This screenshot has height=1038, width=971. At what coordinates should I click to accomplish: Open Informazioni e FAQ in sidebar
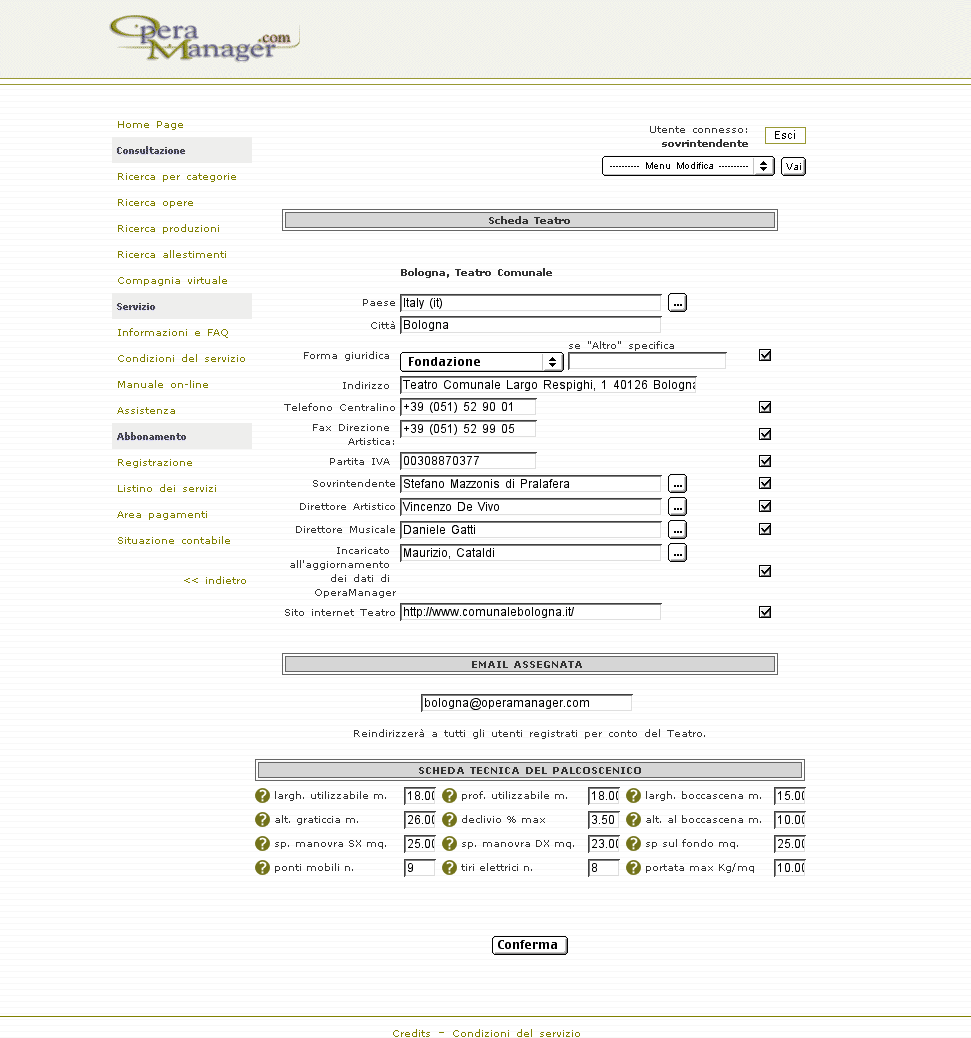tap(173, 333)
